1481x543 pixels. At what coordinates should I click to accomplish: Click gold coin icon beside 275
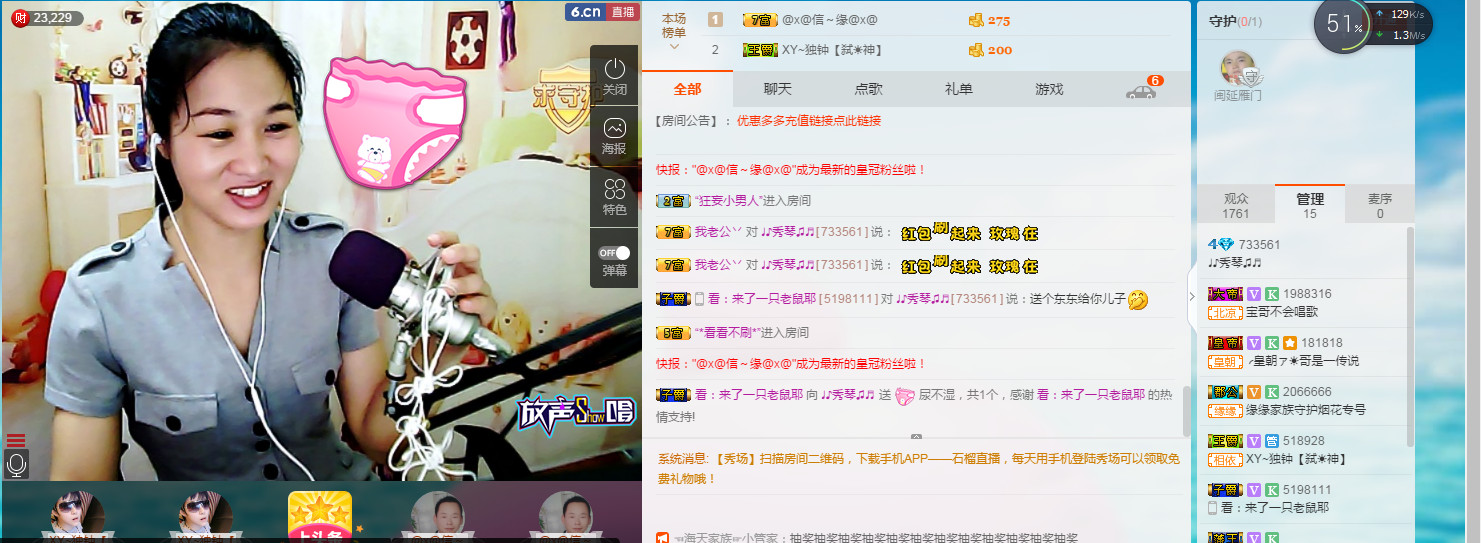click(x=976, y=20)
